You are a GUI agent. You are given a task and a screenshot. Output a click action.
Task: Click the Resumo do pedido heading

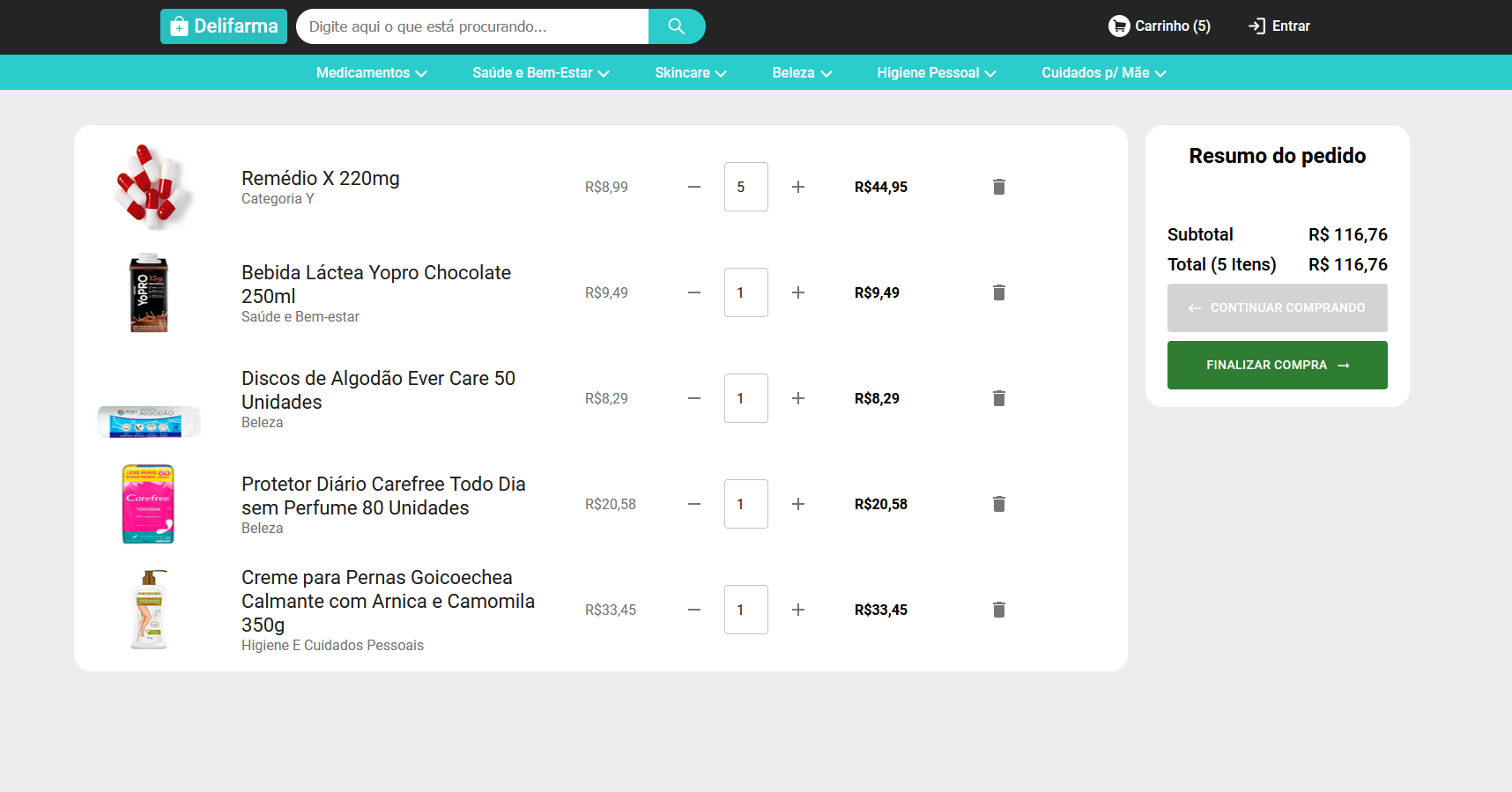pos(1278,156)
